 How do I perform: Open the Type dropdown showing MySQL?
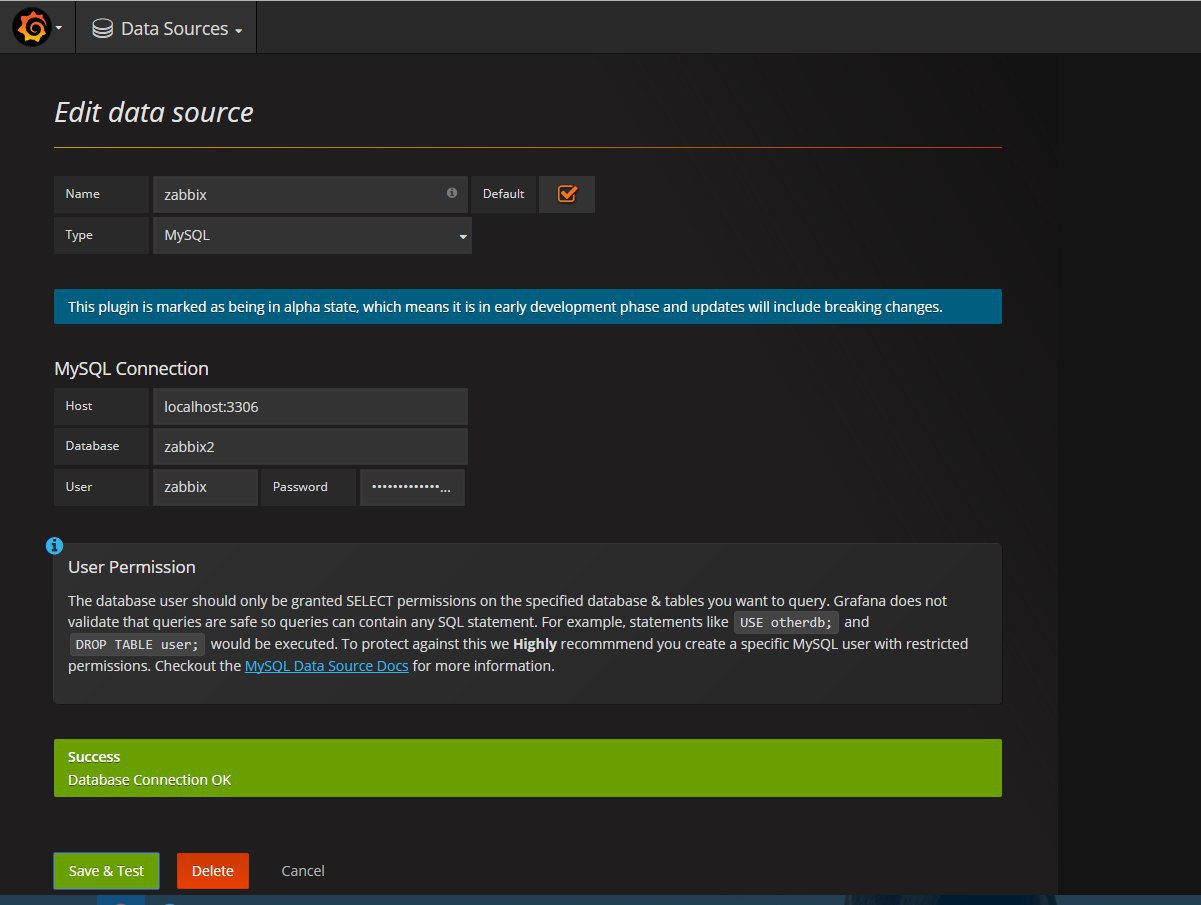coord(312,235)
